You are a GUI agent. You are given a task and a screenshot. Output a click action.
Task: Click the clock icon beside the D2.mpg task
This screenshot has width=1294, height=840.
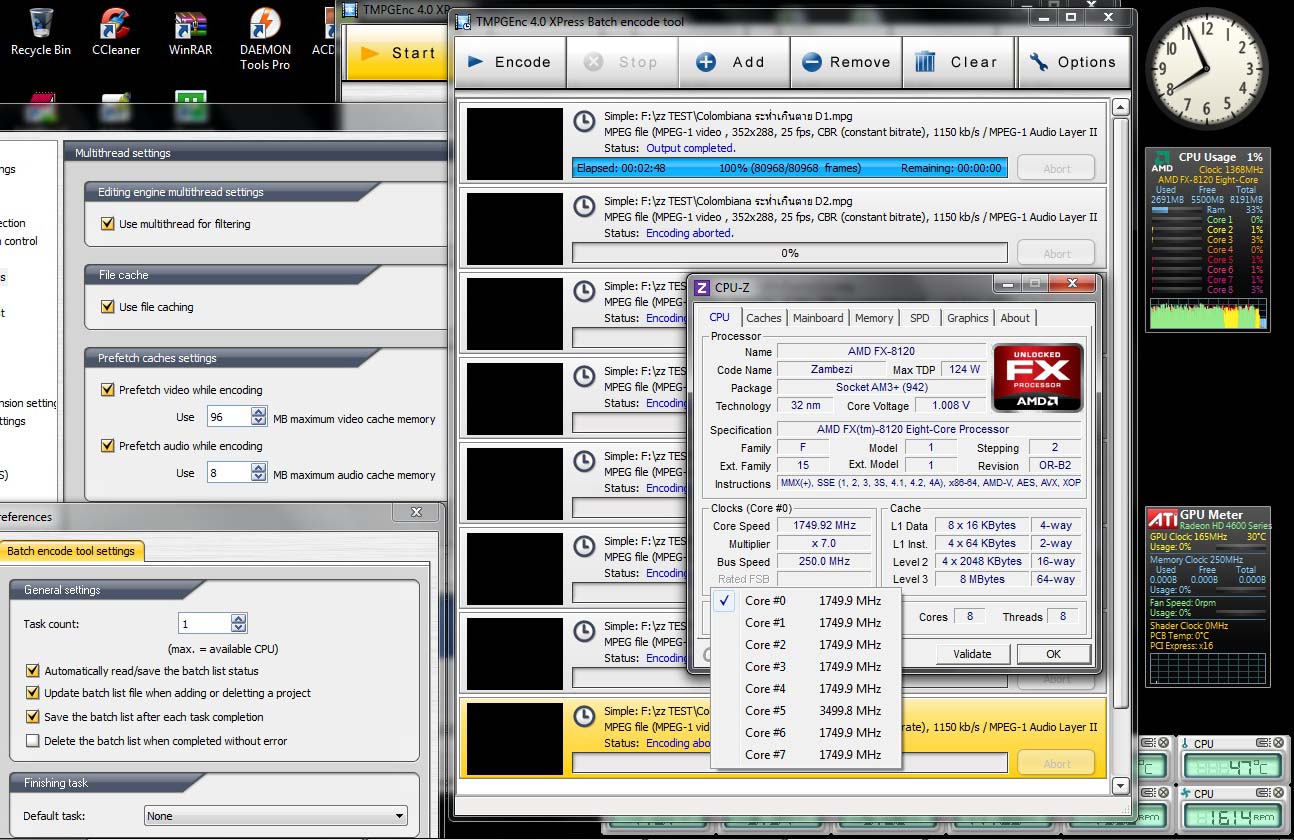point(583,206)
